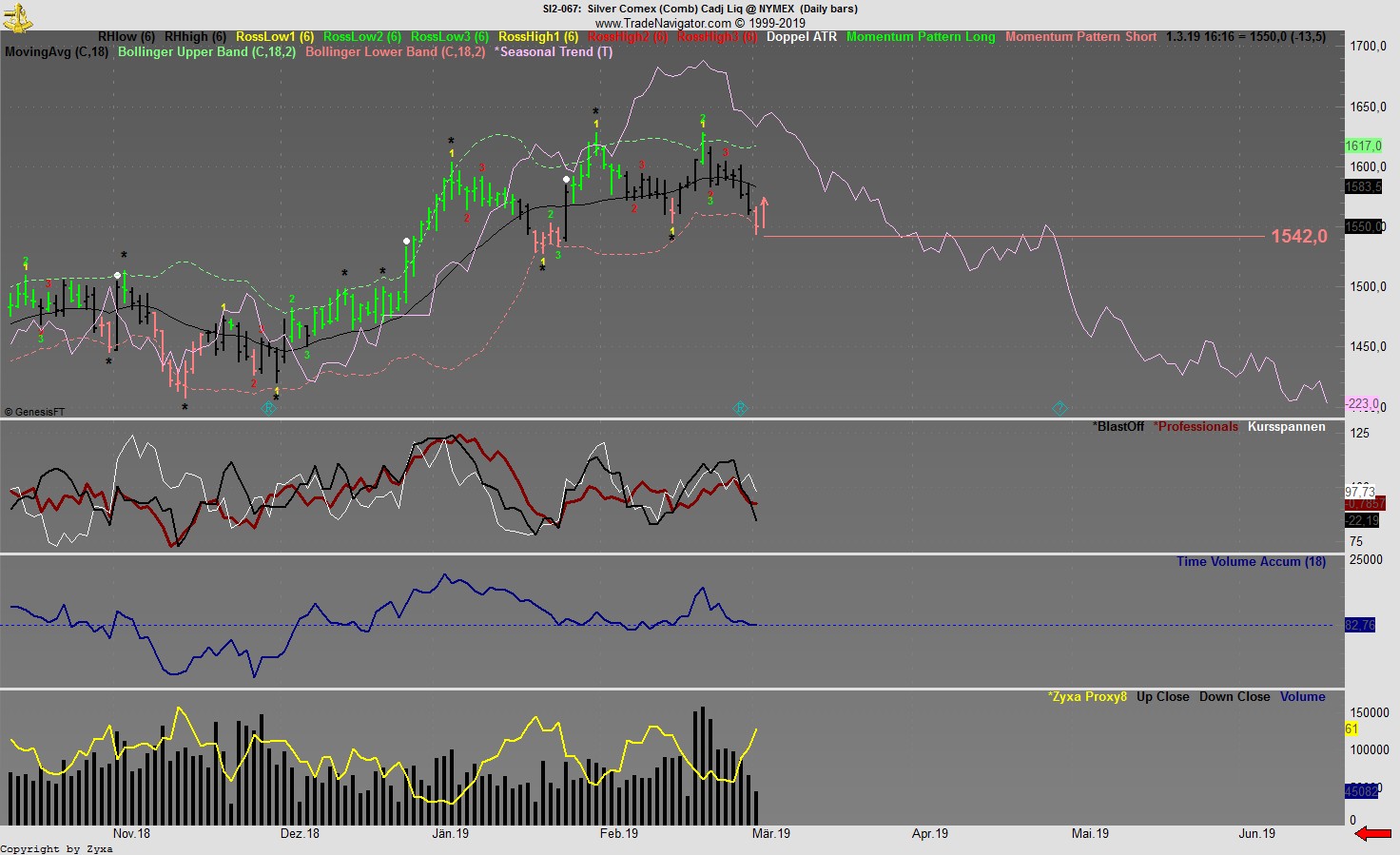Image resolution: width=1400 pixels, height=855 pixels.
Task: Click the Jun.19 date axis label
Action: [x=1256, y=834]
